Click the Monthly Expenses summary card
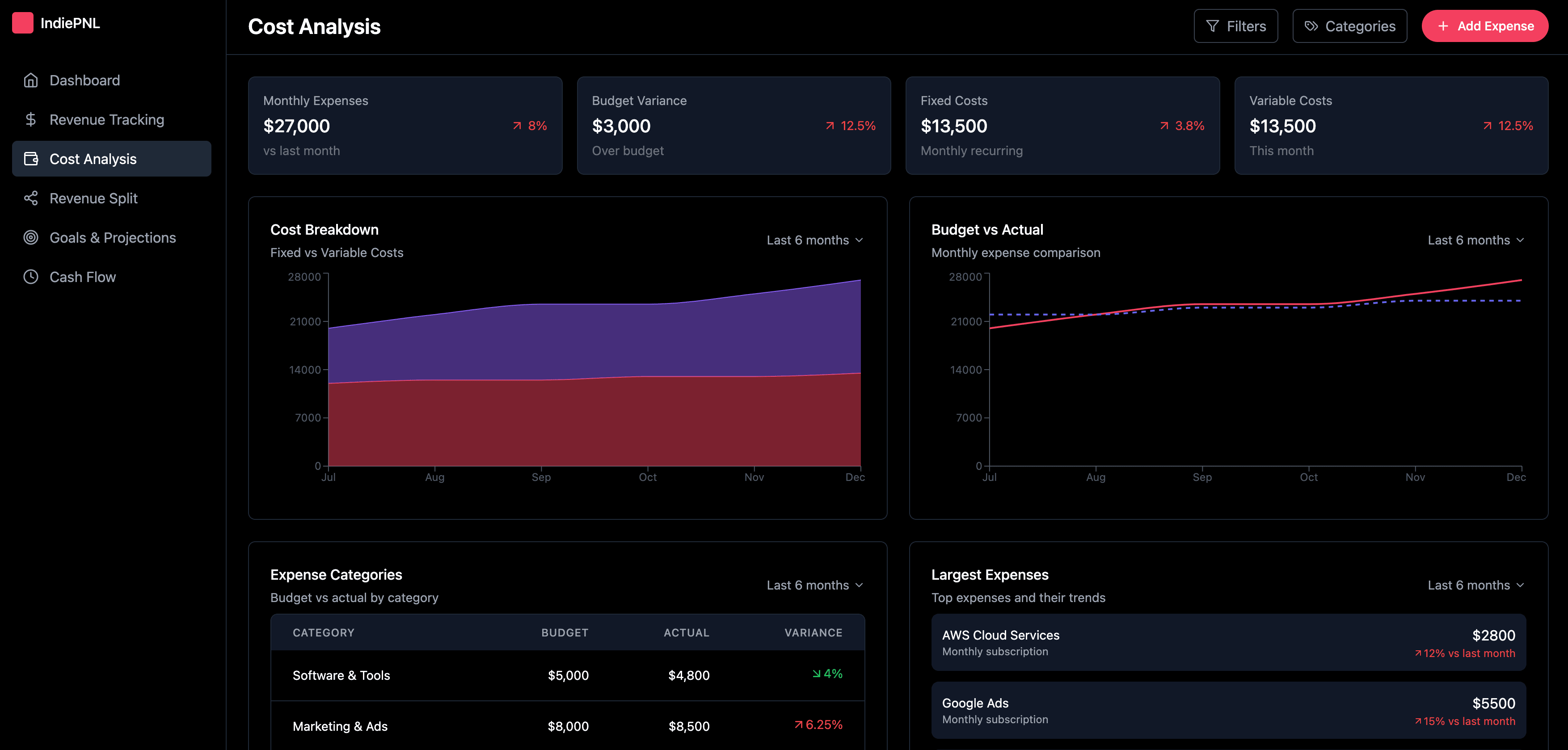Screen dimensions: 1568x750 (405, 126)
